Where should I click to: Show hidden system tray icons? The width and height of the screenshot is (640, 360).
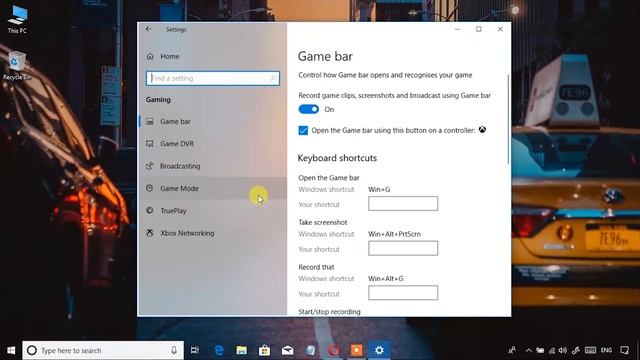coord(529,350)
